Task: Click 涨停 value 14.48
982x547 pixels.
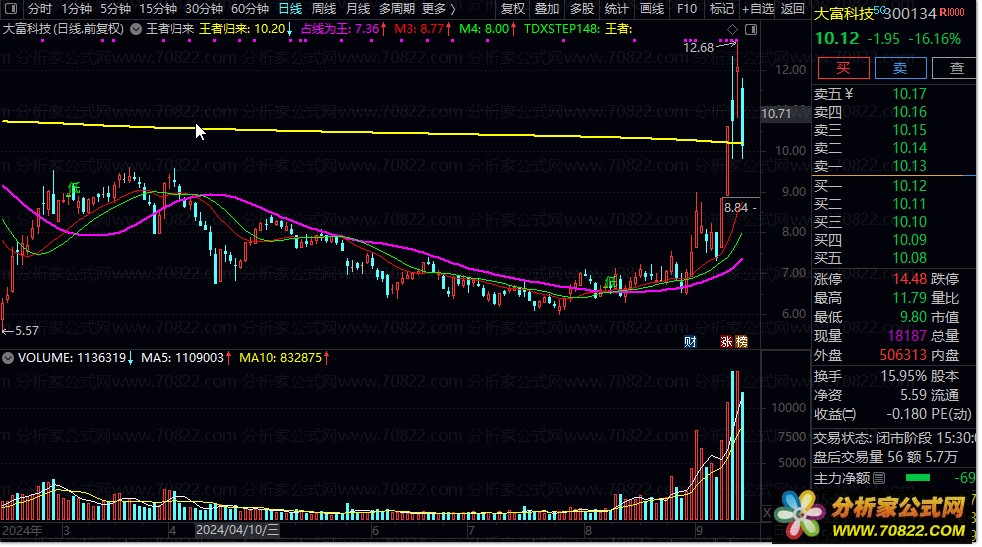Action: [909, 279]
